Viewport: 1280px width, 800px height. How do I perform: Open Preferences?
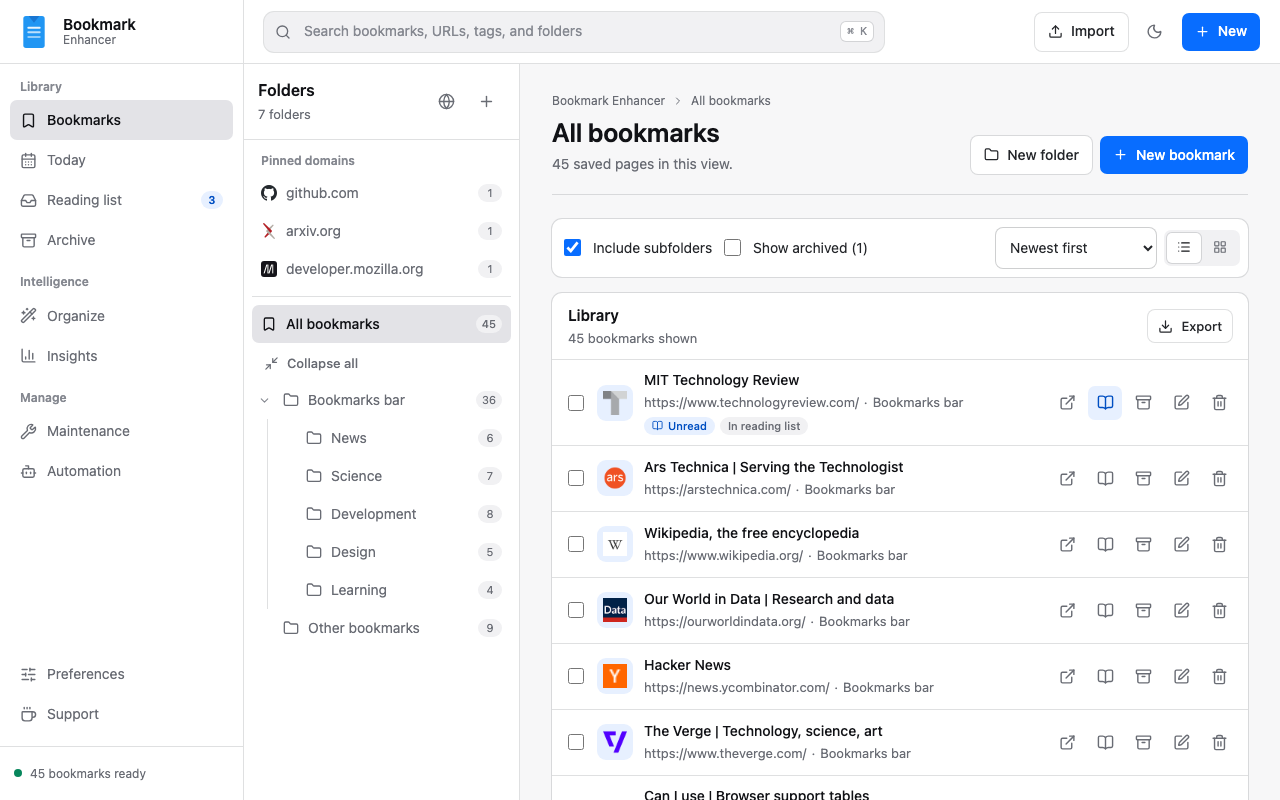(x=121, y=674)
